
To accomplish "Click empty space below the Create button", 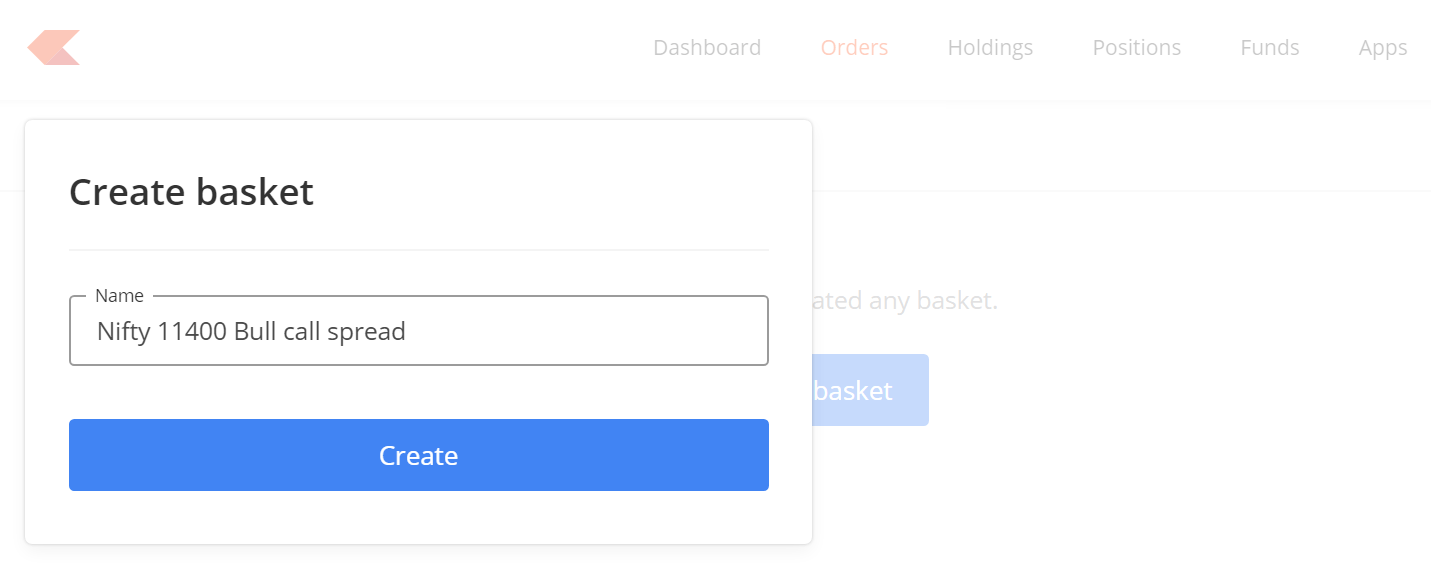I will click(x=419, y=518).
